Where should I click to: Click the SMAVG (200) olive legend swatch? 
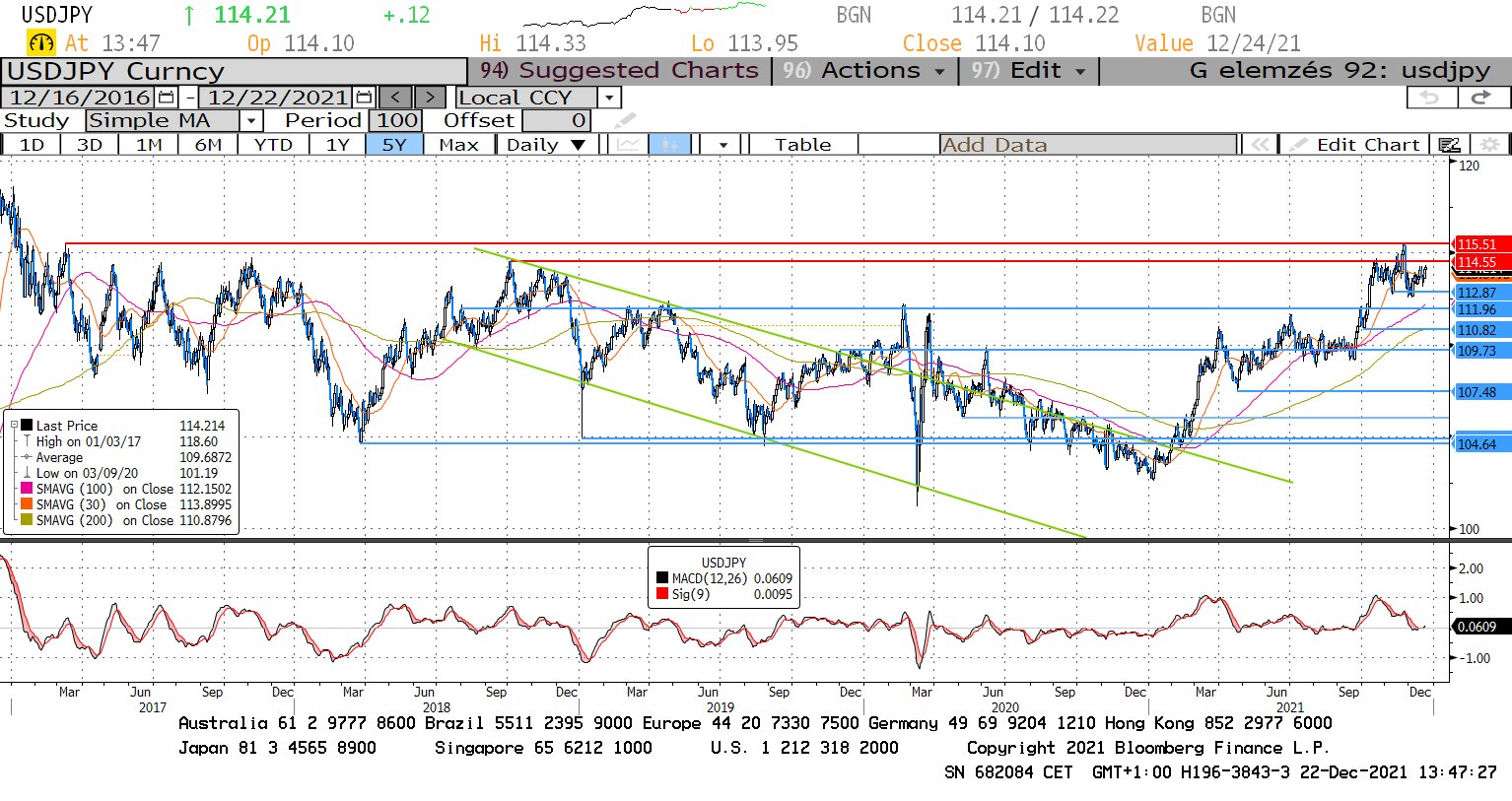tap(28, 520)
